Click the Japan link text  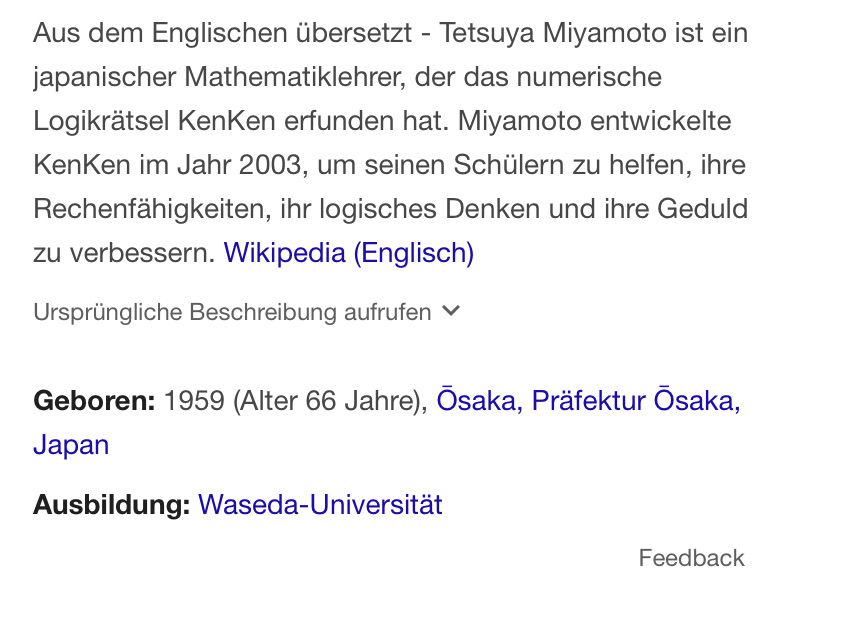pos(71,445)
